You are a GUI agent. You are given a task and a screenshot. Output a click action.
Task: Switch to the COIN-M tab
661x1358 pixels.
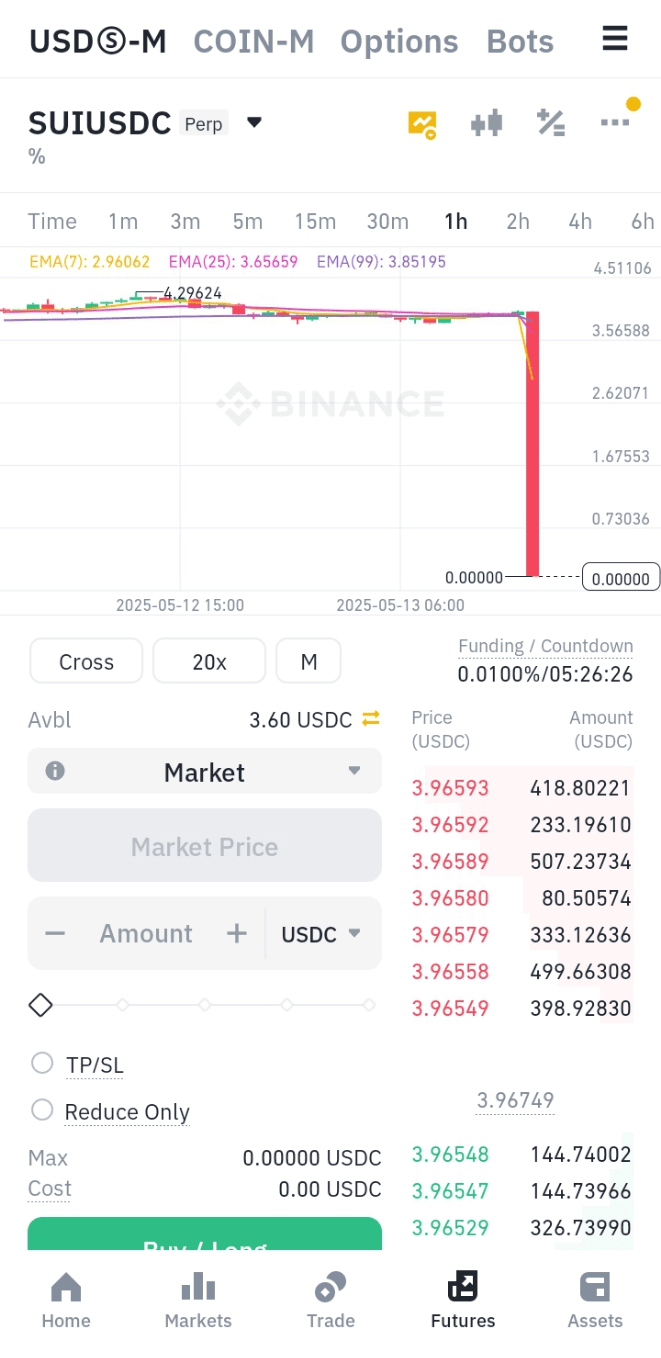pos(254,42)
